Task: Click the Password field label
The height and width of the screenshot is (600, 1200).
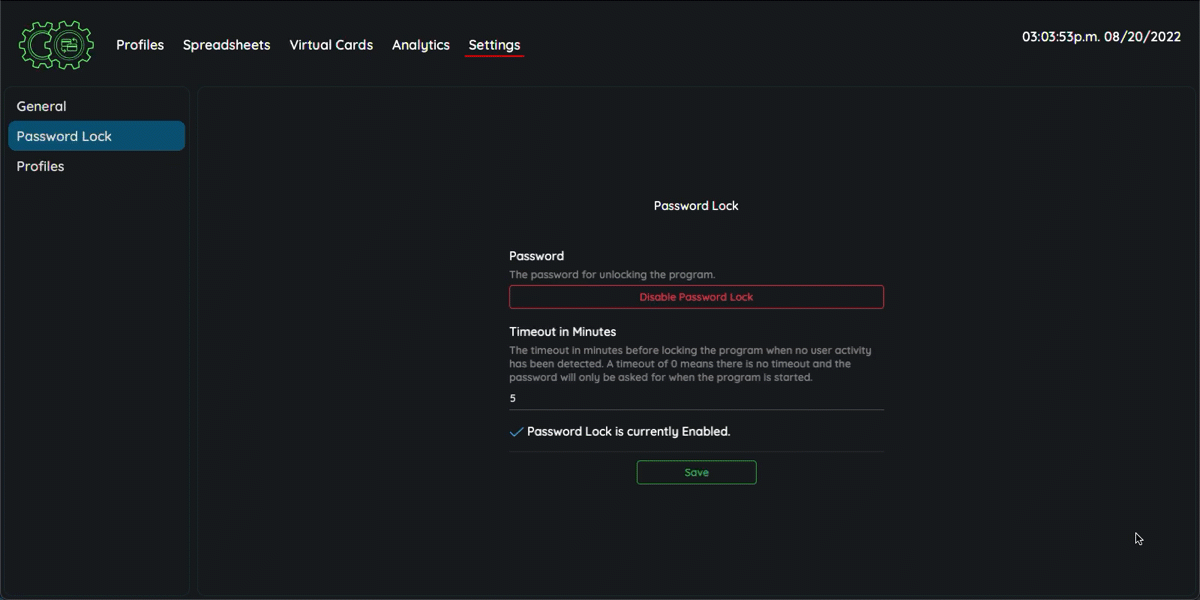Action: click(x=536, y=256)
